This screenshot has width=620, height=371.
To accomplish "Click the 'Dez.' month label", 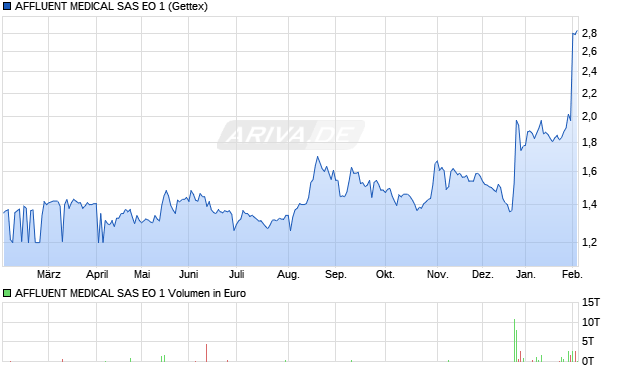I will pos(482,274).
